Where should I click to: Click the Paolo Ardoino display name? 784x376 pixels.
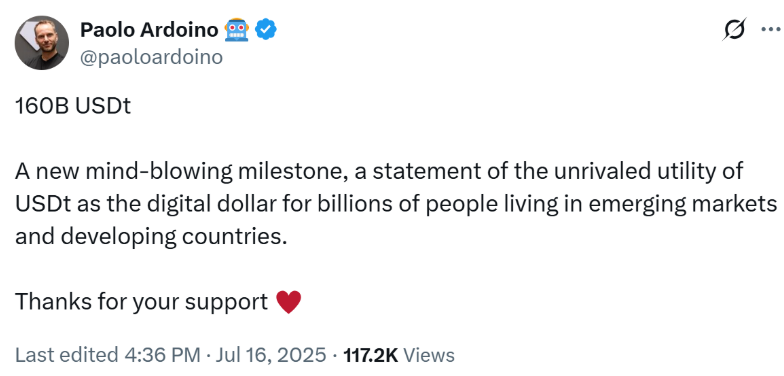pyautogui.click(x=149, y=30)
